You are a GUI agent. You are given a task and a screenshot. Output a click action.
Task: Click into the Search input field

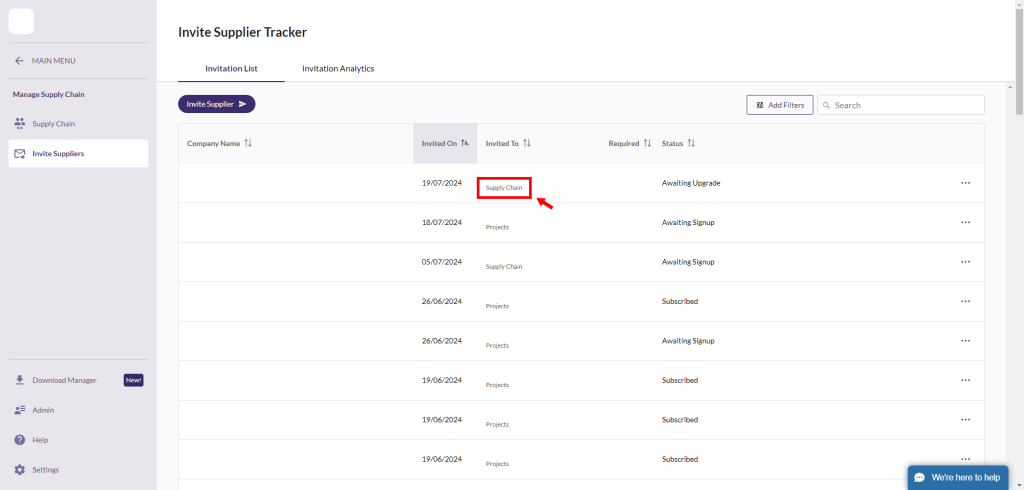pos(905,105)
